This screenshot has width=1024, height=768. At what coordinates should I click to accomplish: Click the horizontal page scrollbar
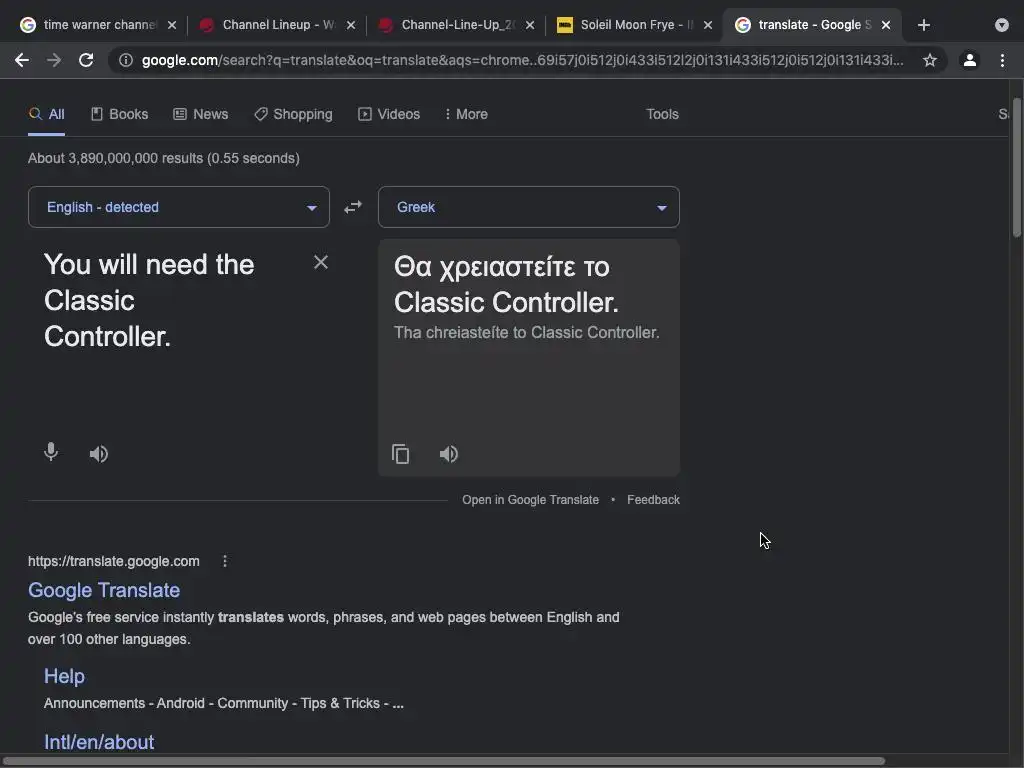(443, 761)
